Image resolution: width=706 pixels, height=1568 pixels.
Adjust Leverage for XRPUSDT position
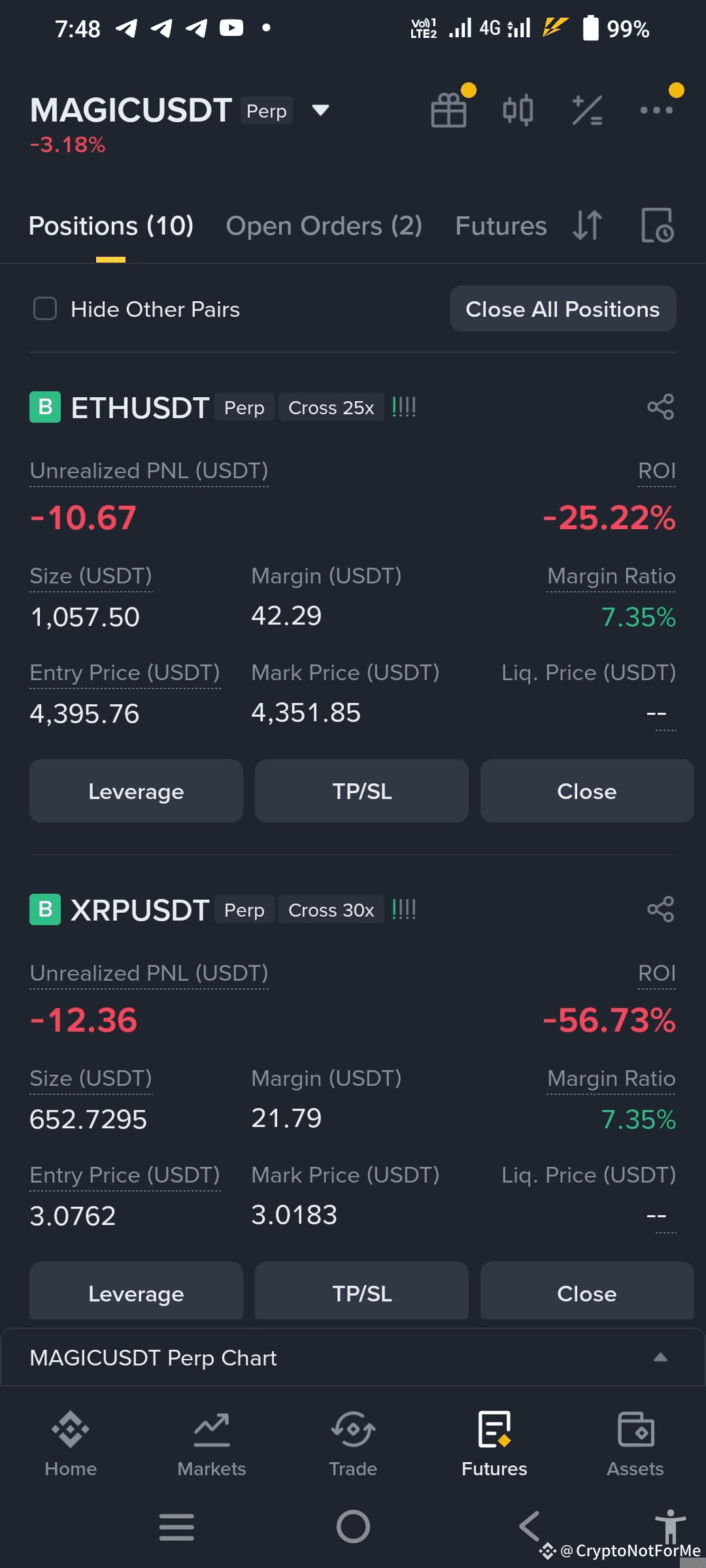point(136,1292)
